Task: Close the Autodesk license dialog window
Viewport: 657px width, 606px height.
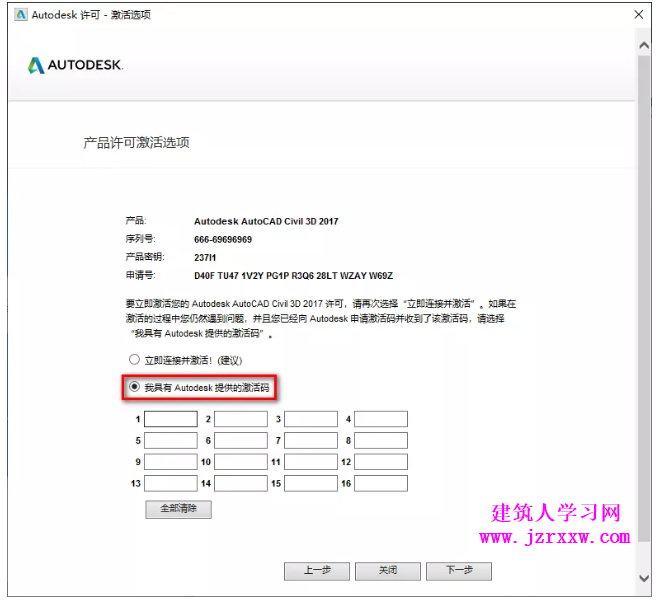Action: click(x=639, y=15)
